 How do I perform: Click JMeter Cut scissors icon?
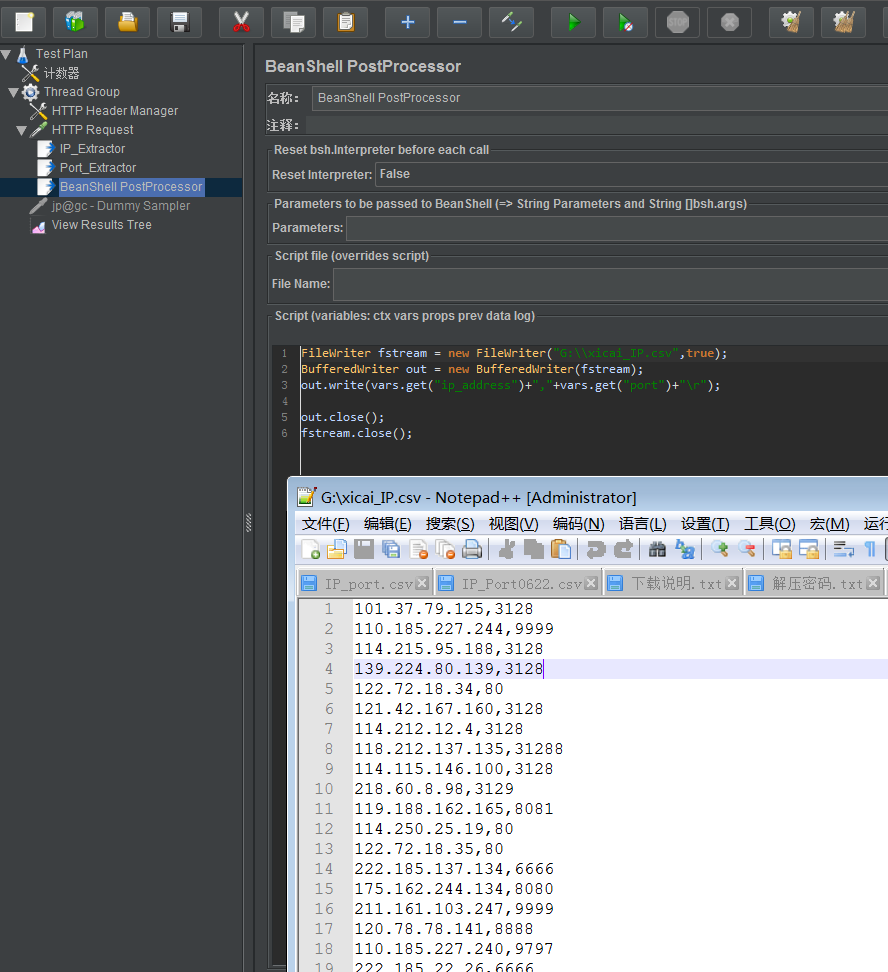(x=241, y=22)
